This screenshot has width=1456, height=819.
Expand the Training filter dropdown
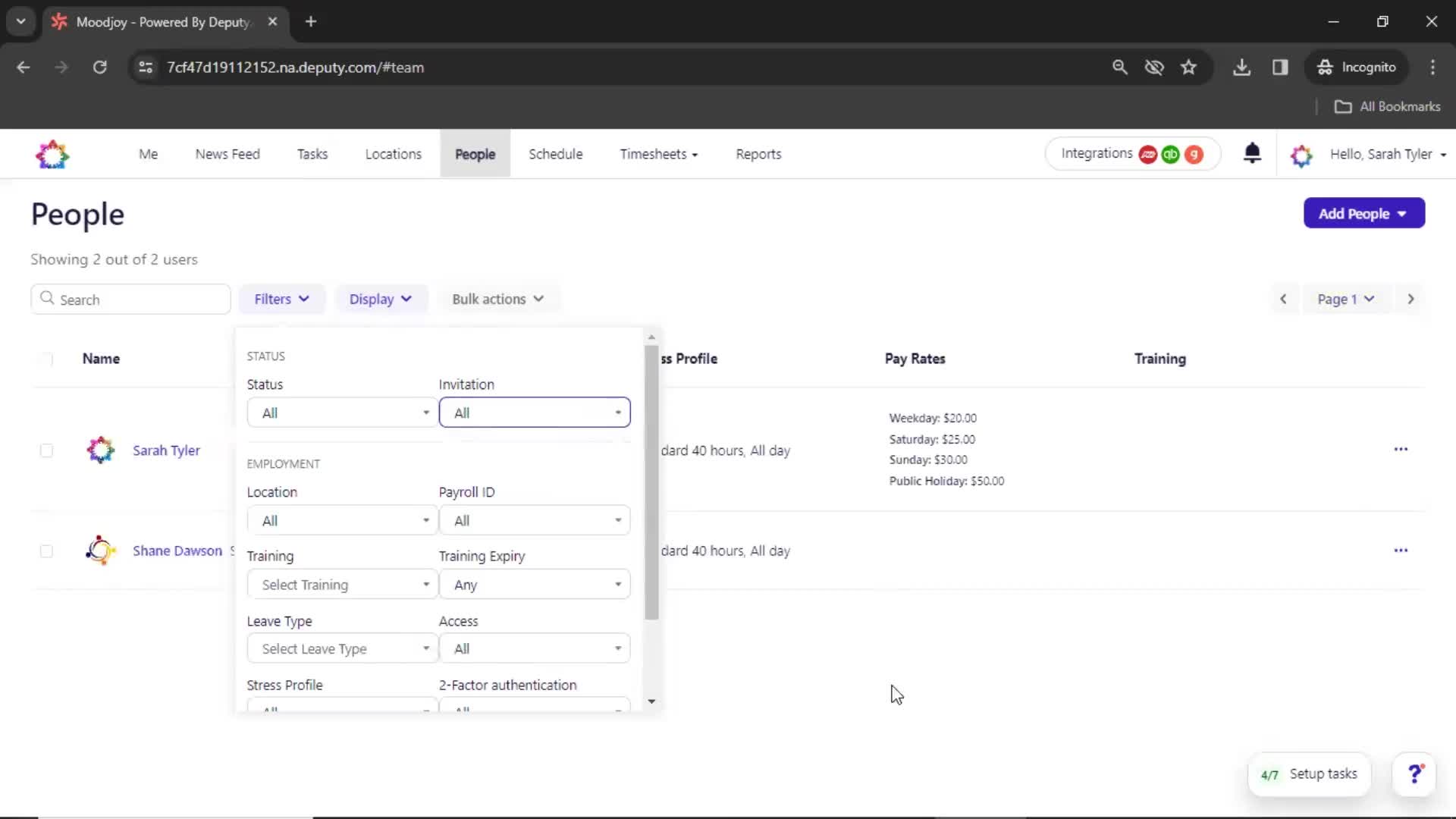340,584
